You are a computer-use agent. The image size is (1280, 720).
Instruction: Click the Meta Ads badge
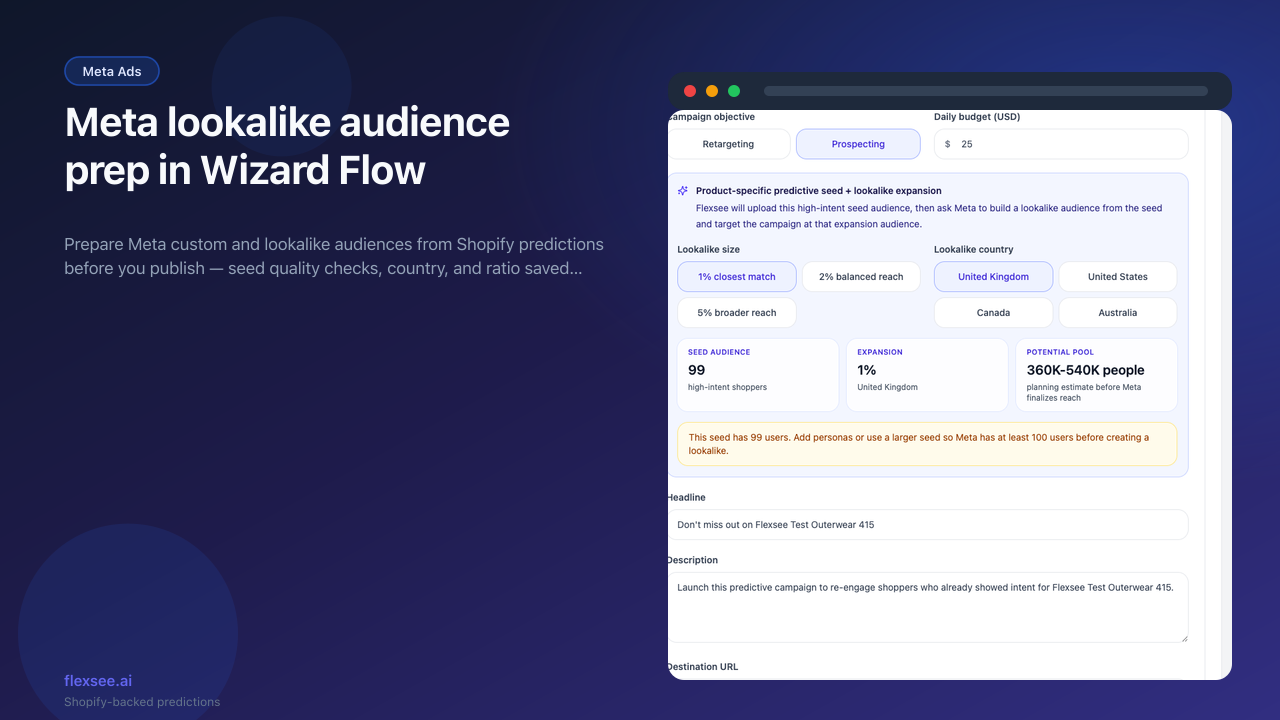[x=112, y=71]
